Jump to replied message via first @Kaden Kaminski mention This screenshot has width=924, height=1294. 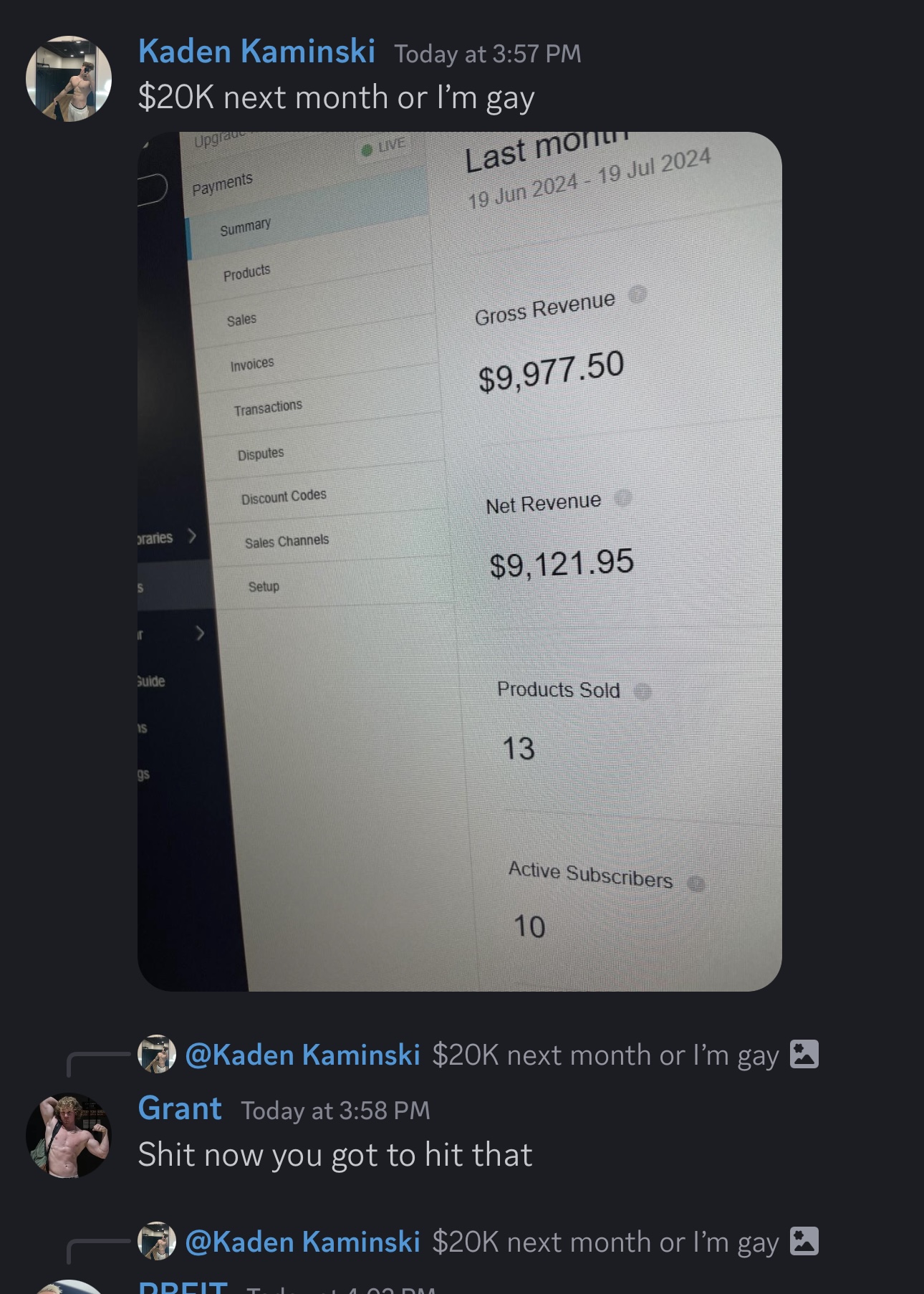point(302,1055)
